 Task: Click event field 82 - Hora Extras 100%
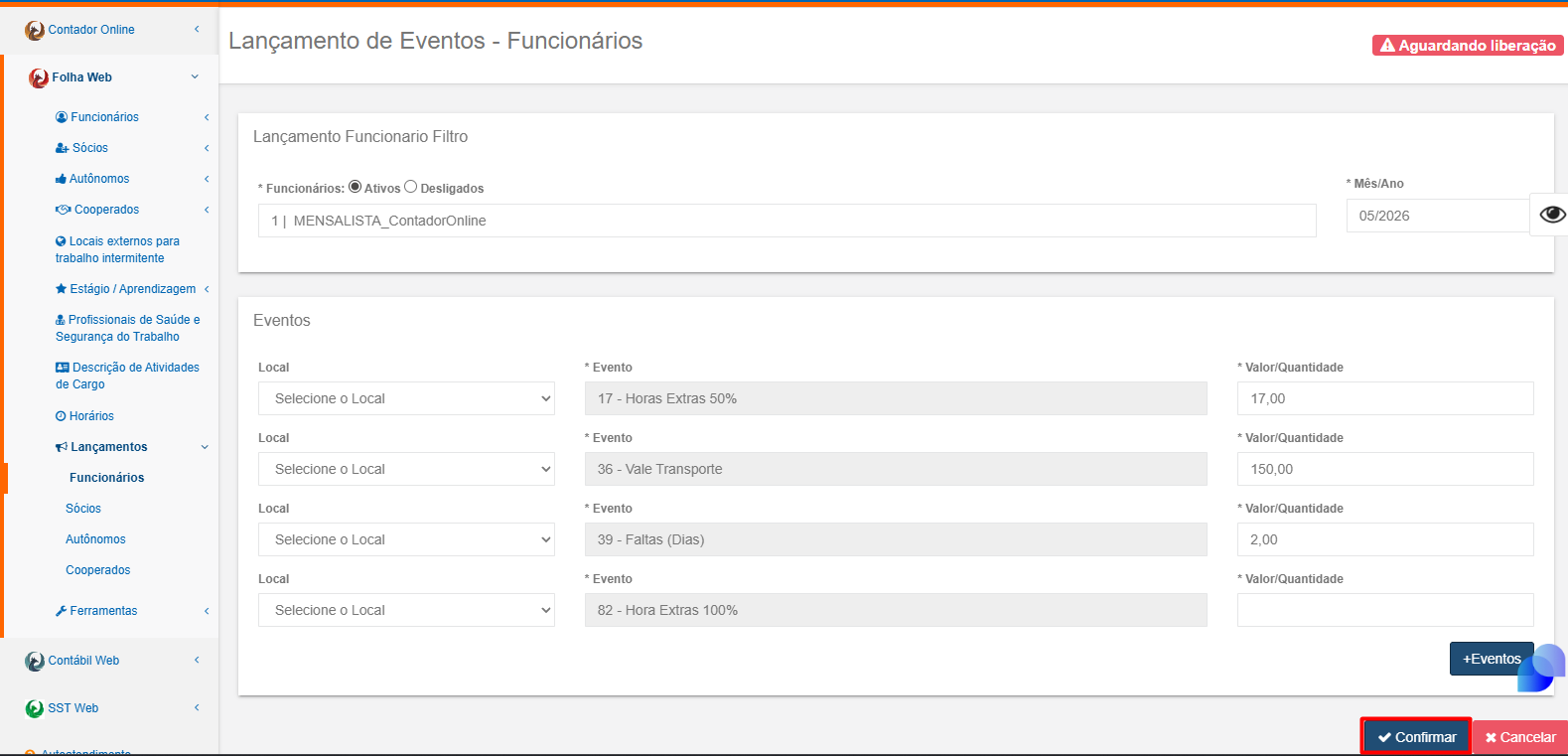(x=896, y=610)
